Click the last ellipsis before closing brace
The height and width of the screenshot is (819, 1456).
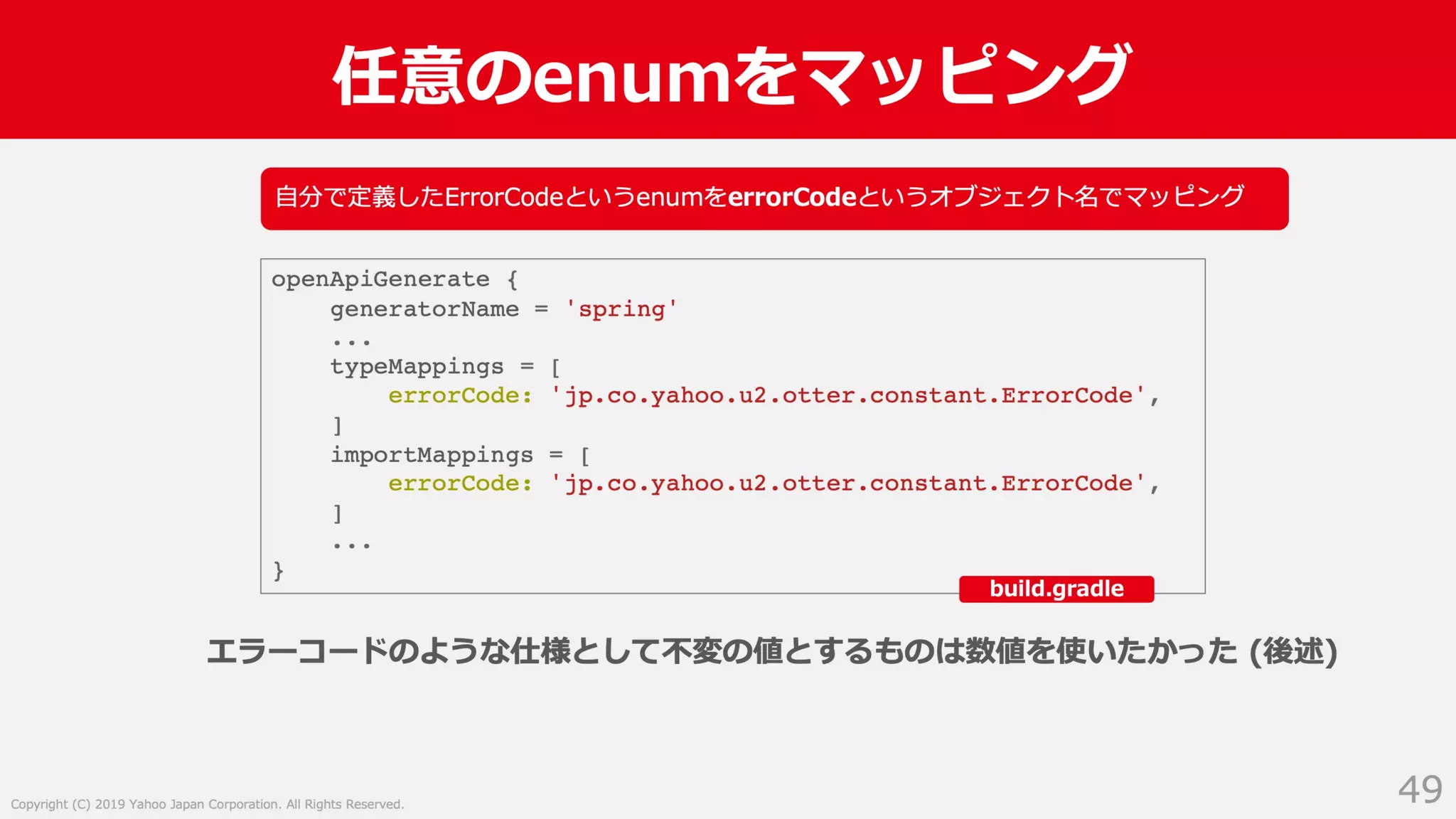pos(351,545)
